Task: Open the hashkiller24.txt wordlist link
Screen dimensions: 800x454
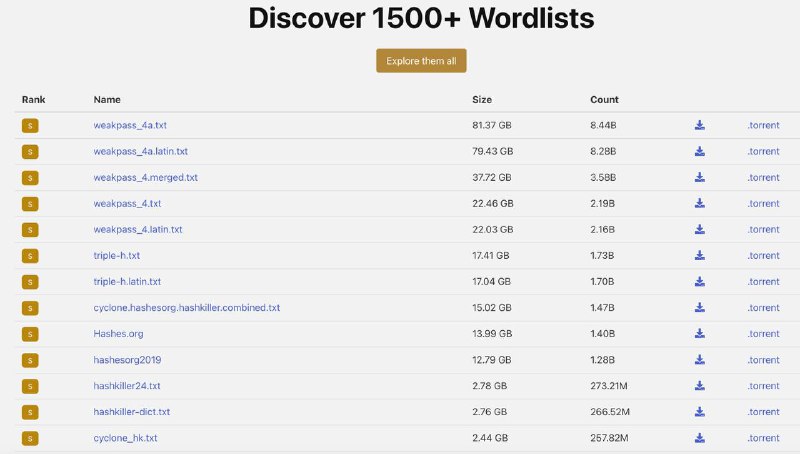Action: pos(127,386)
